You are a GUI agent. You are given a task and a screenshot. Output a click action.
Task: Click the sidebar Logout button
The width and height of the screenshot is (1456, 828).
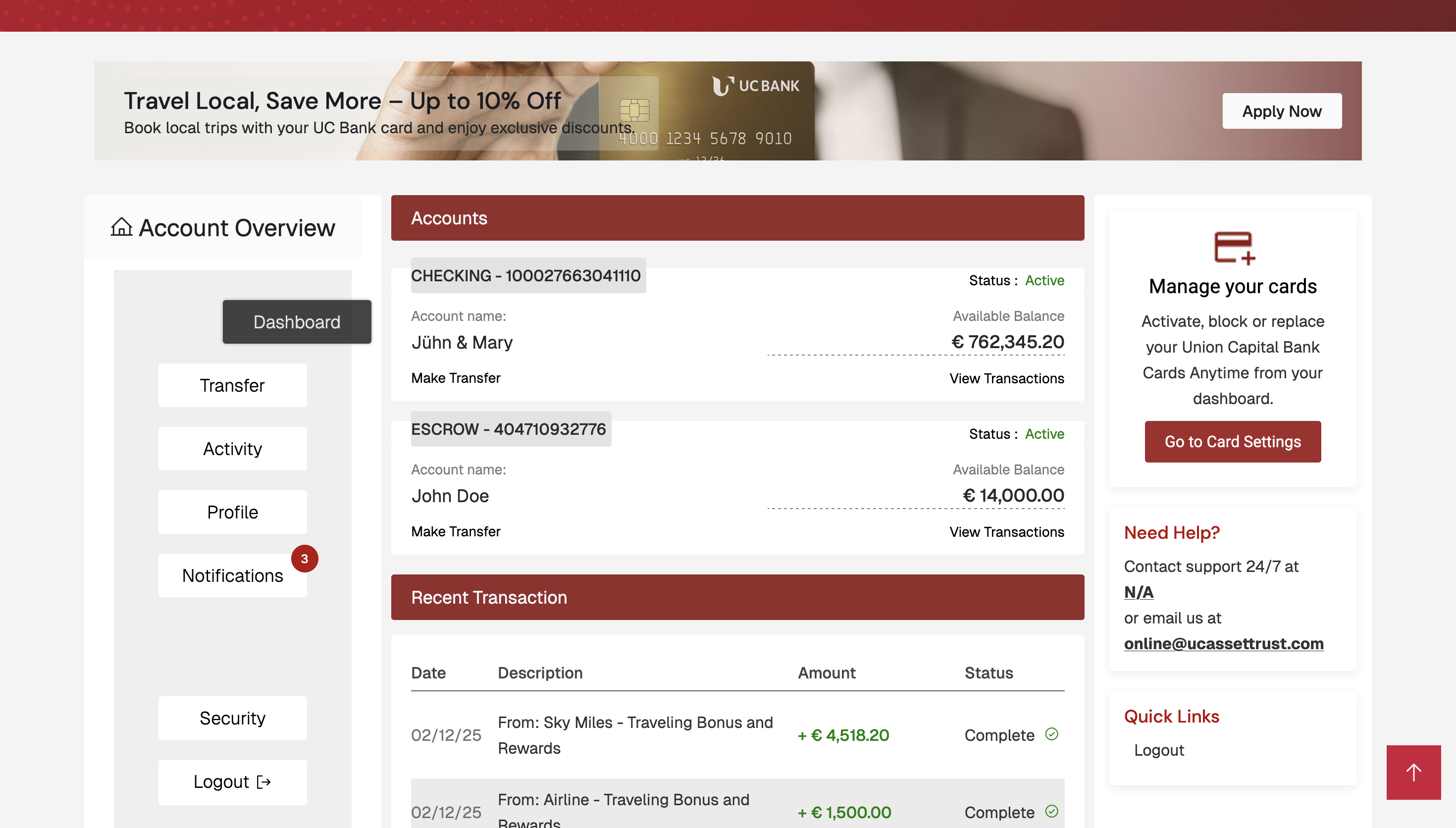[233, 782]
